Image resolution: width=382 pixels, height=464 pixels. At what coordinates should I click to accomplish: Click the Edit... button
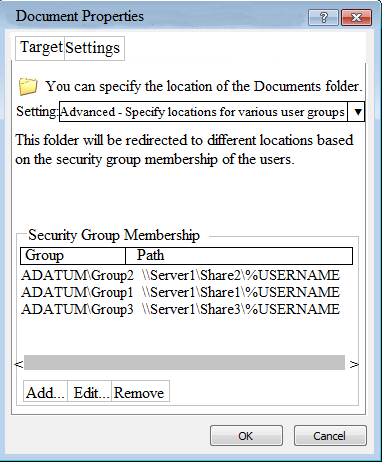89,391
